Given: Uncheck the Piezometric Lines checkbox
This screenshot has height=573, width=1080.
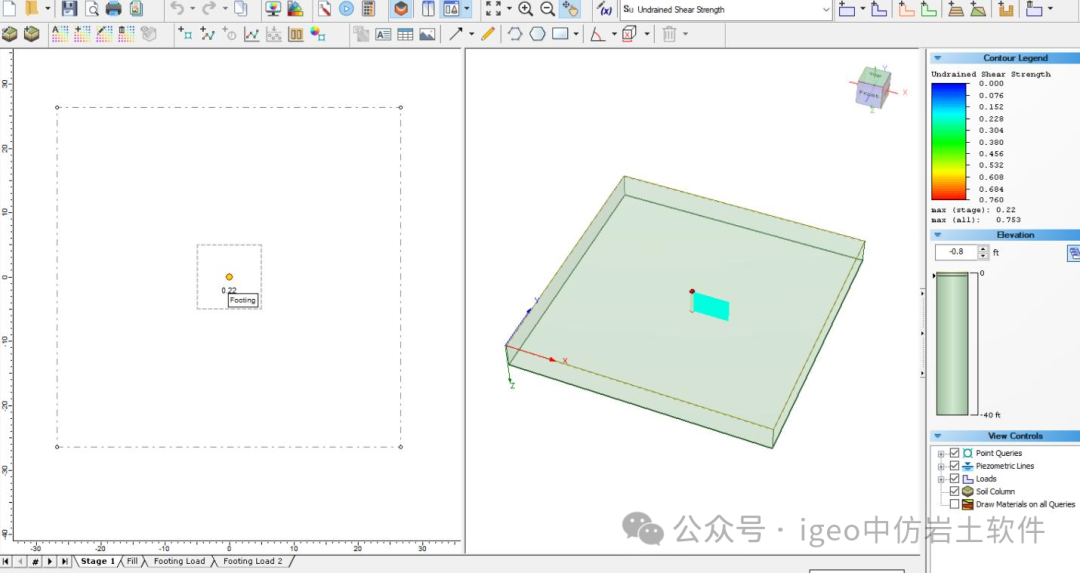Looking at the screenshot, I should (954, 466).
